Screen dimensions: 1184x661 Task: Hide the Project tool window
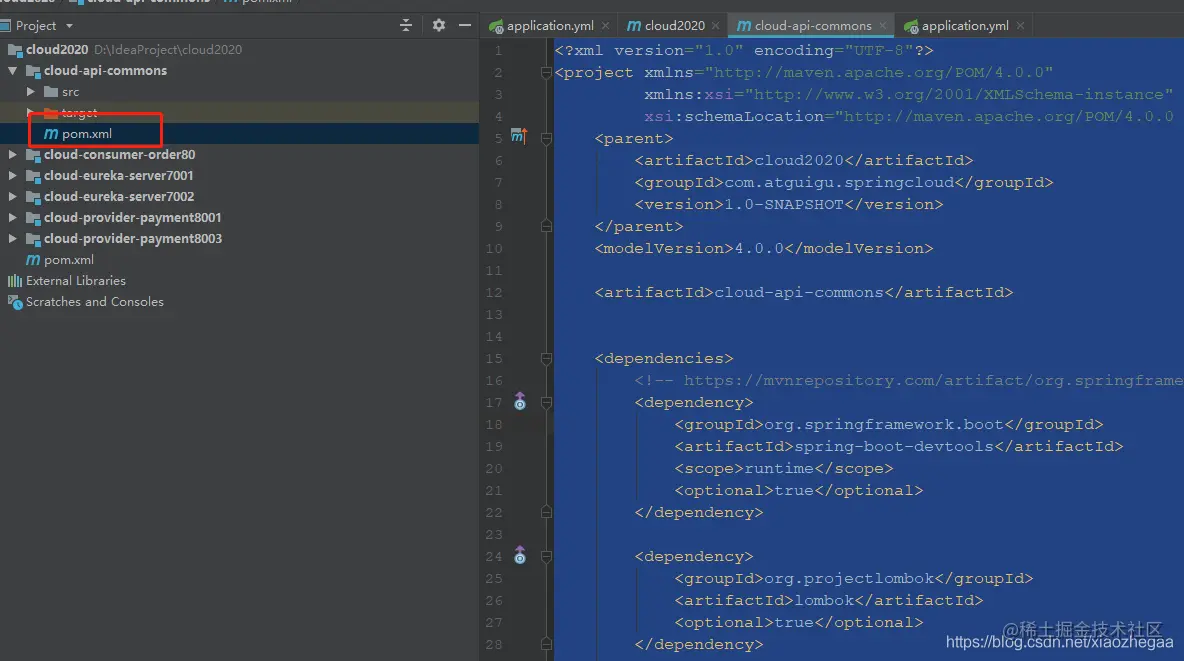pos(465,26)
